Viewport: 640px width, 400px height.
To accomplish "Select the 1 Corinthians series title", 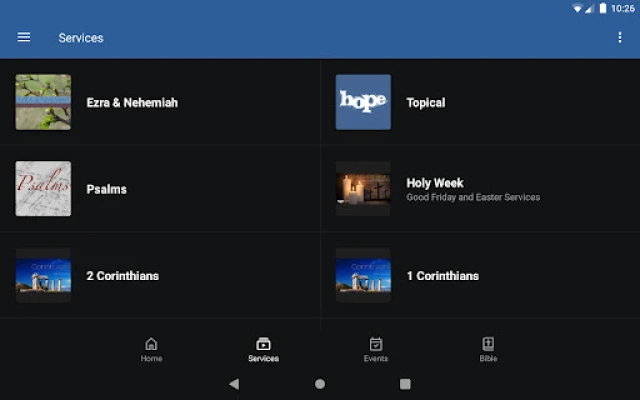I will [x=442, y=276].
